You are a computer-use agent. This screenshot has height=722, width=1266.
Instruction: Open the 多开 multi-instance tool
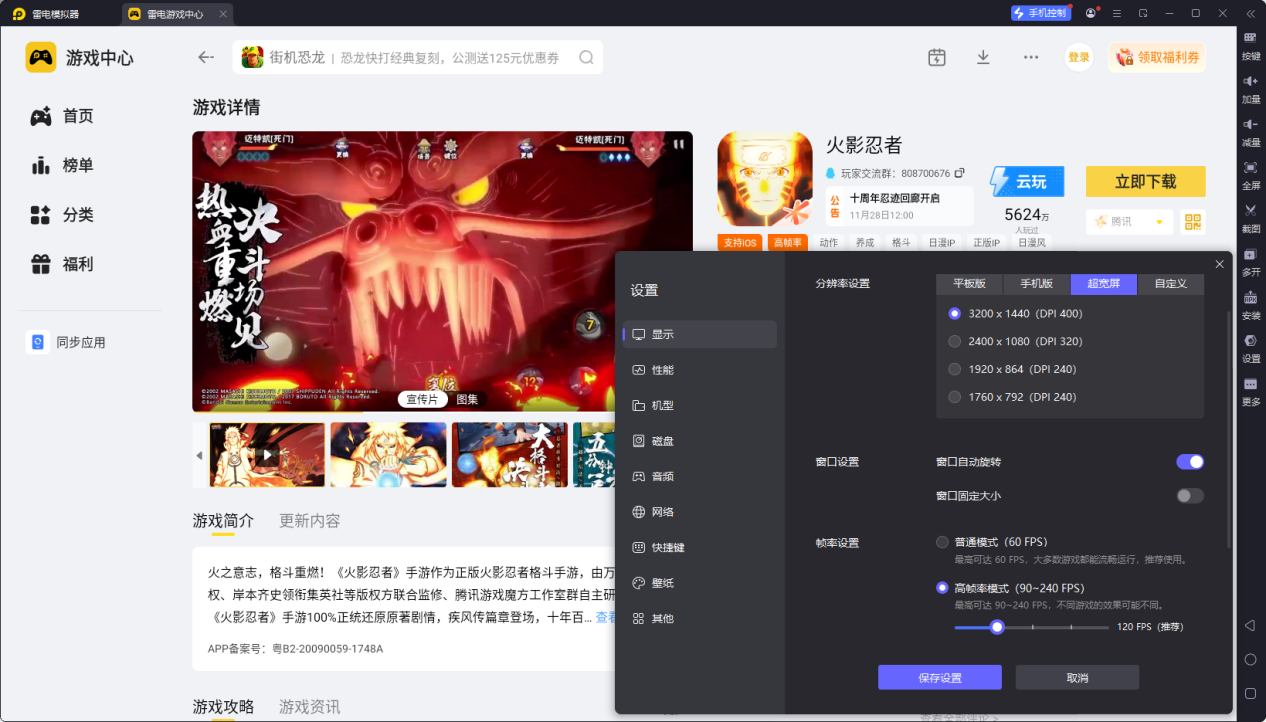pos(1252,266)
